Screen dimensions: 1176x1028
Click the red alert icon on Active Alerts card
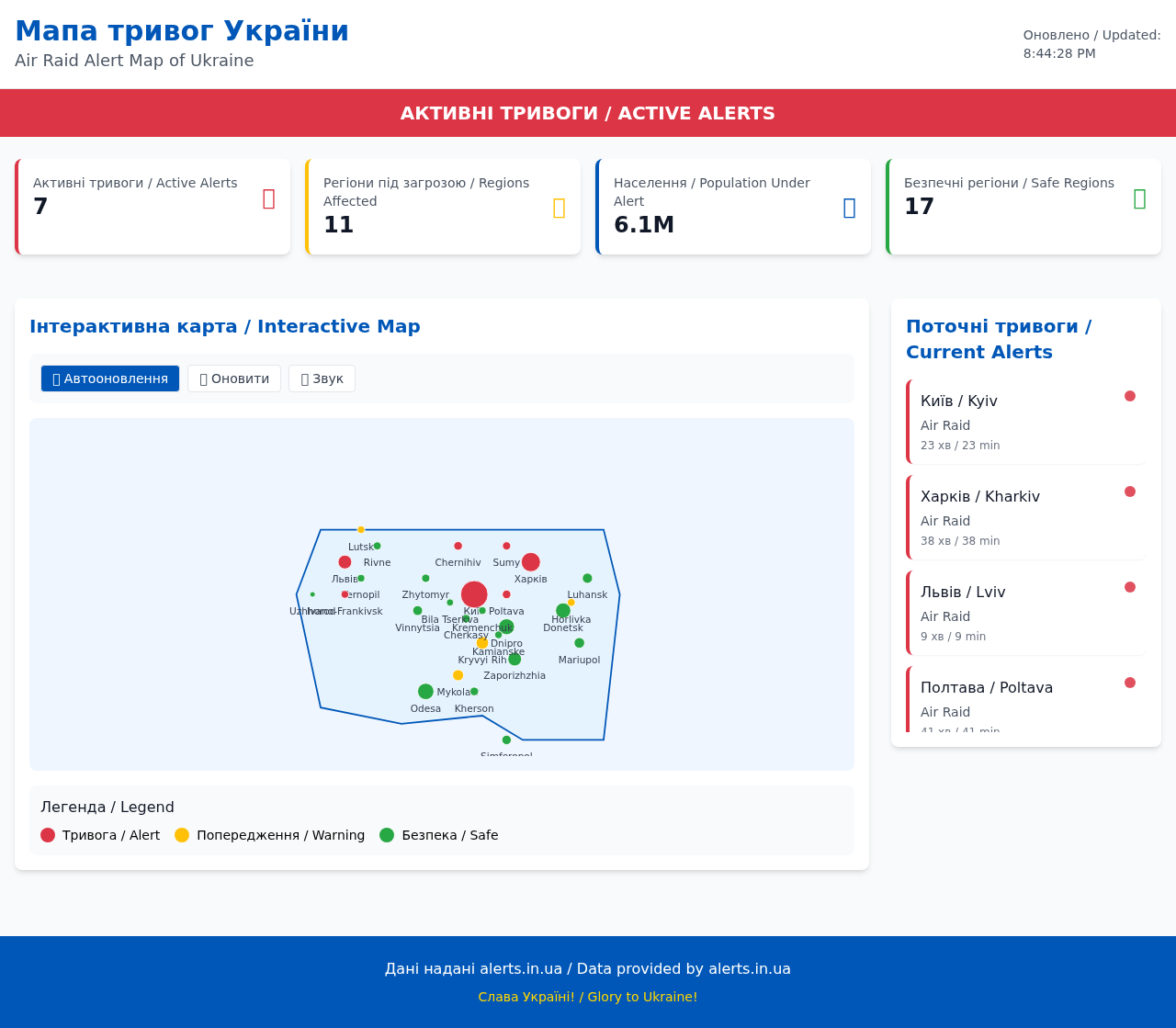click(269, 198)
